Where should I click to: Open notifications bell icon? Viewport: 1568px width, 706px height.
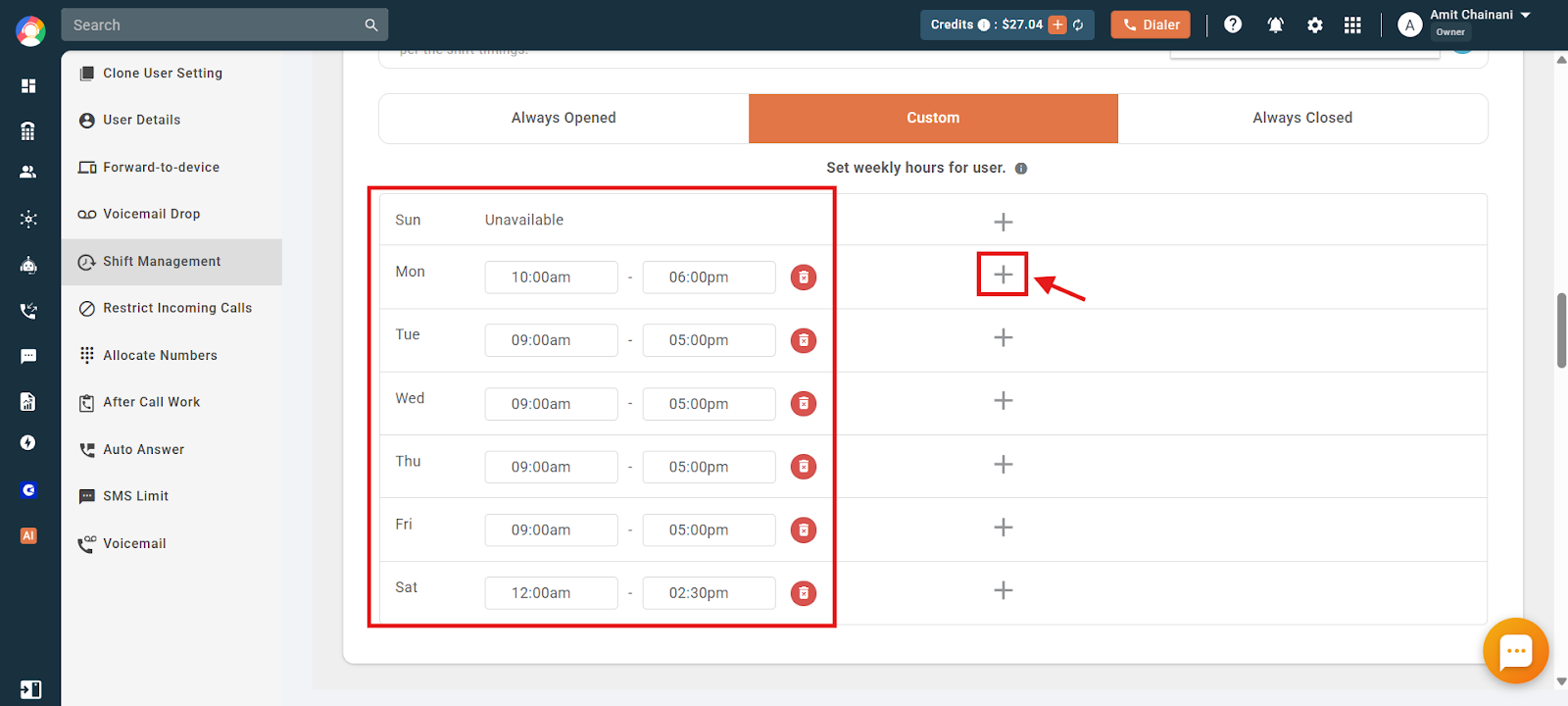click(1275, 25)
